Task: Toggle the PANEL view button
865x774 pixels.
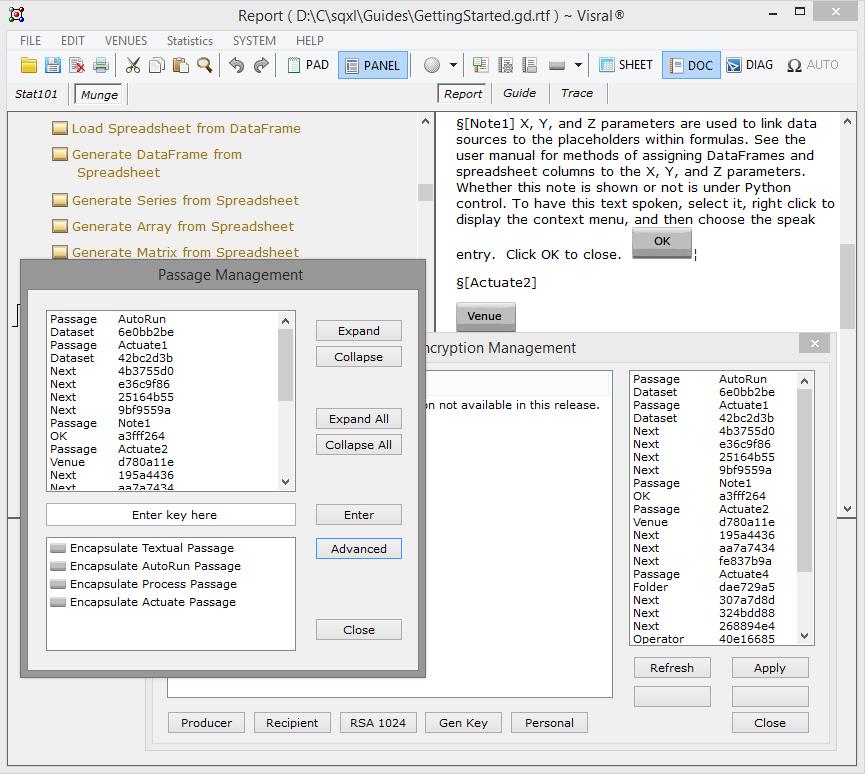Action: click(371, 65)
